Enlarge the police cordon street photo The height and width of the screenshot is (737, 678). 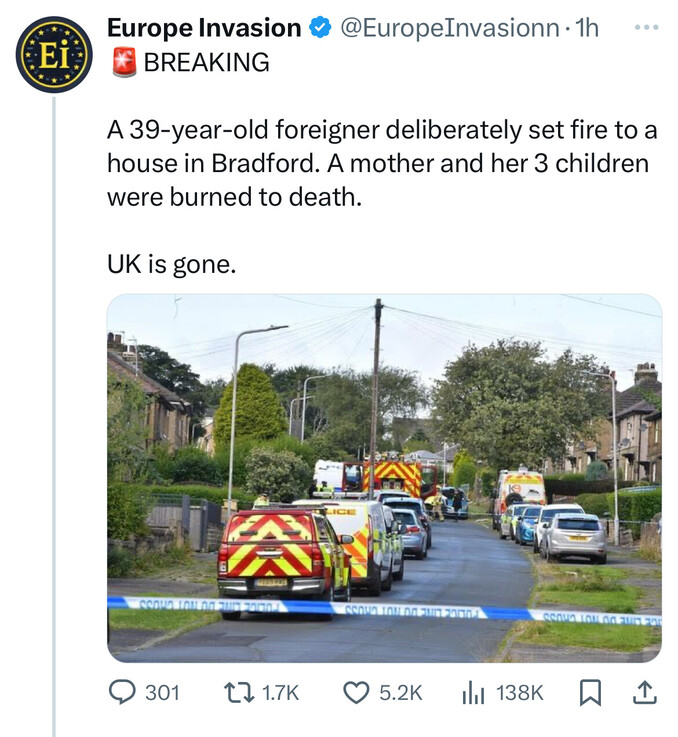coord(384,478)
